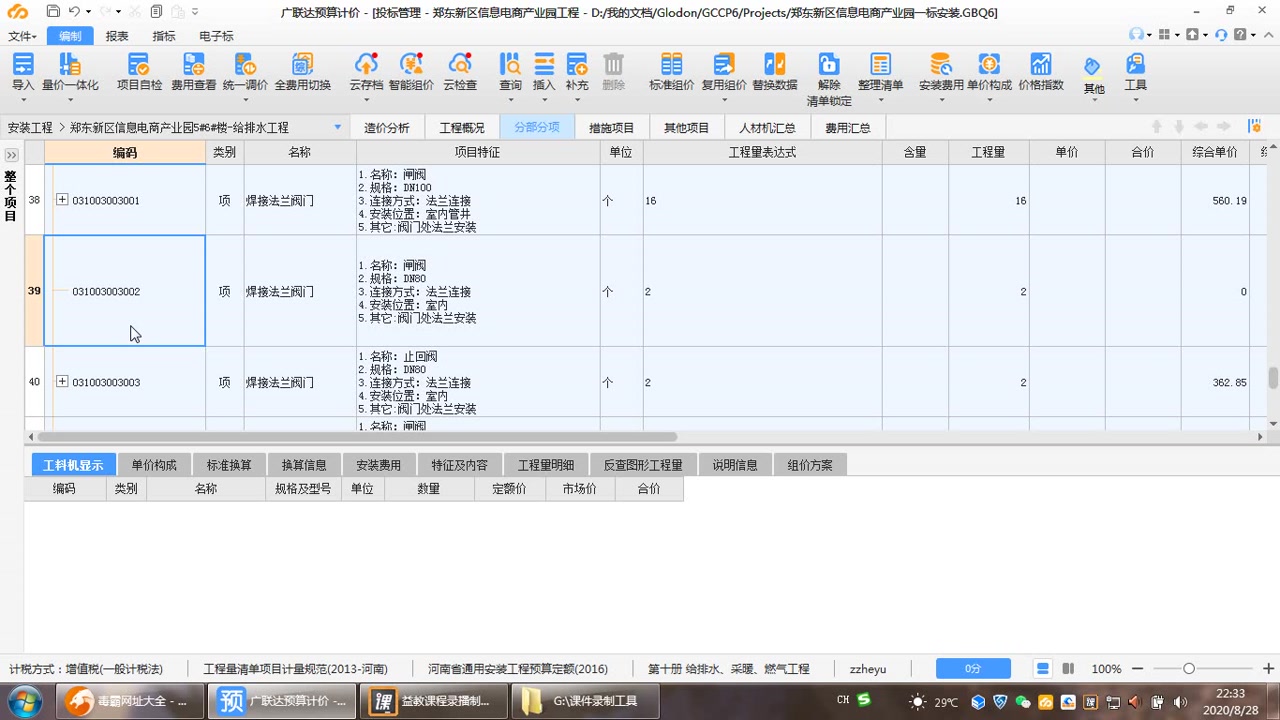Switch to 标准换算 bottom tab
The image size is (1280, 720).
click(229, 465)
